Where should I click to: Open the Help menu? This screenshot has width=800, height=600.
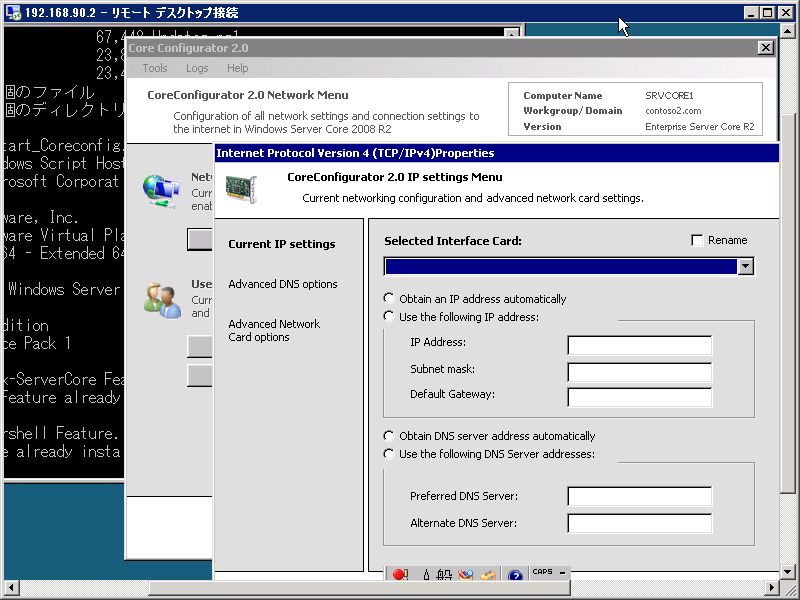click(237, 68)
